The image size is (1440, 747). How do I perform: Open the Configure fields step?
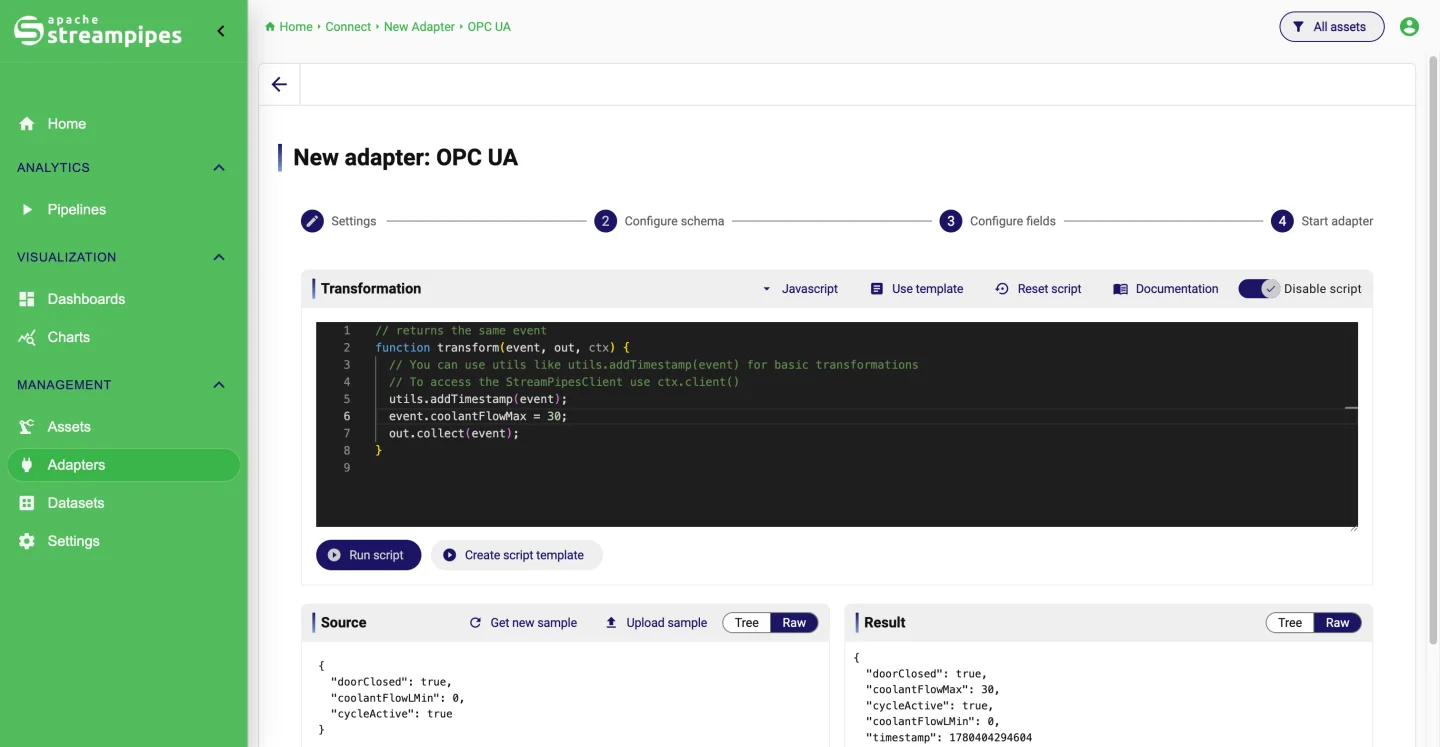pos(997,221)
